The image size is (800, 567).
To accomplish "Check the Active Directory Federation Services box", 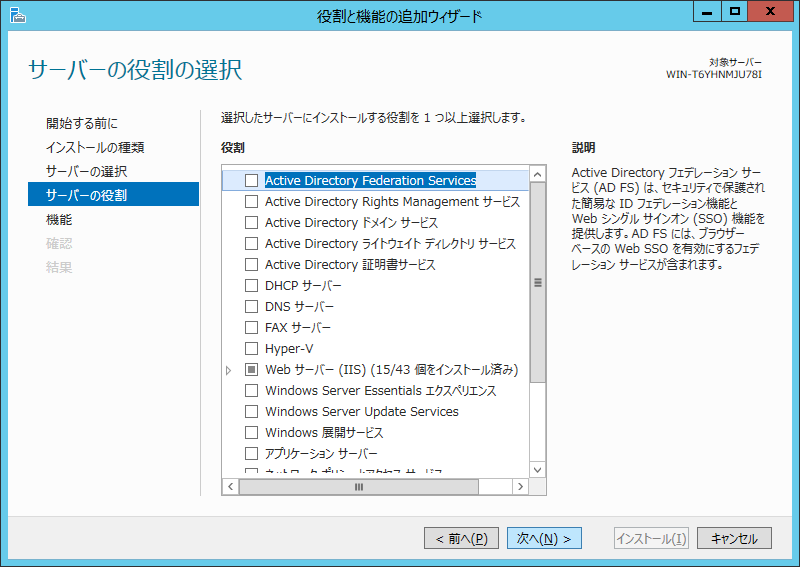I will (251, 181).
